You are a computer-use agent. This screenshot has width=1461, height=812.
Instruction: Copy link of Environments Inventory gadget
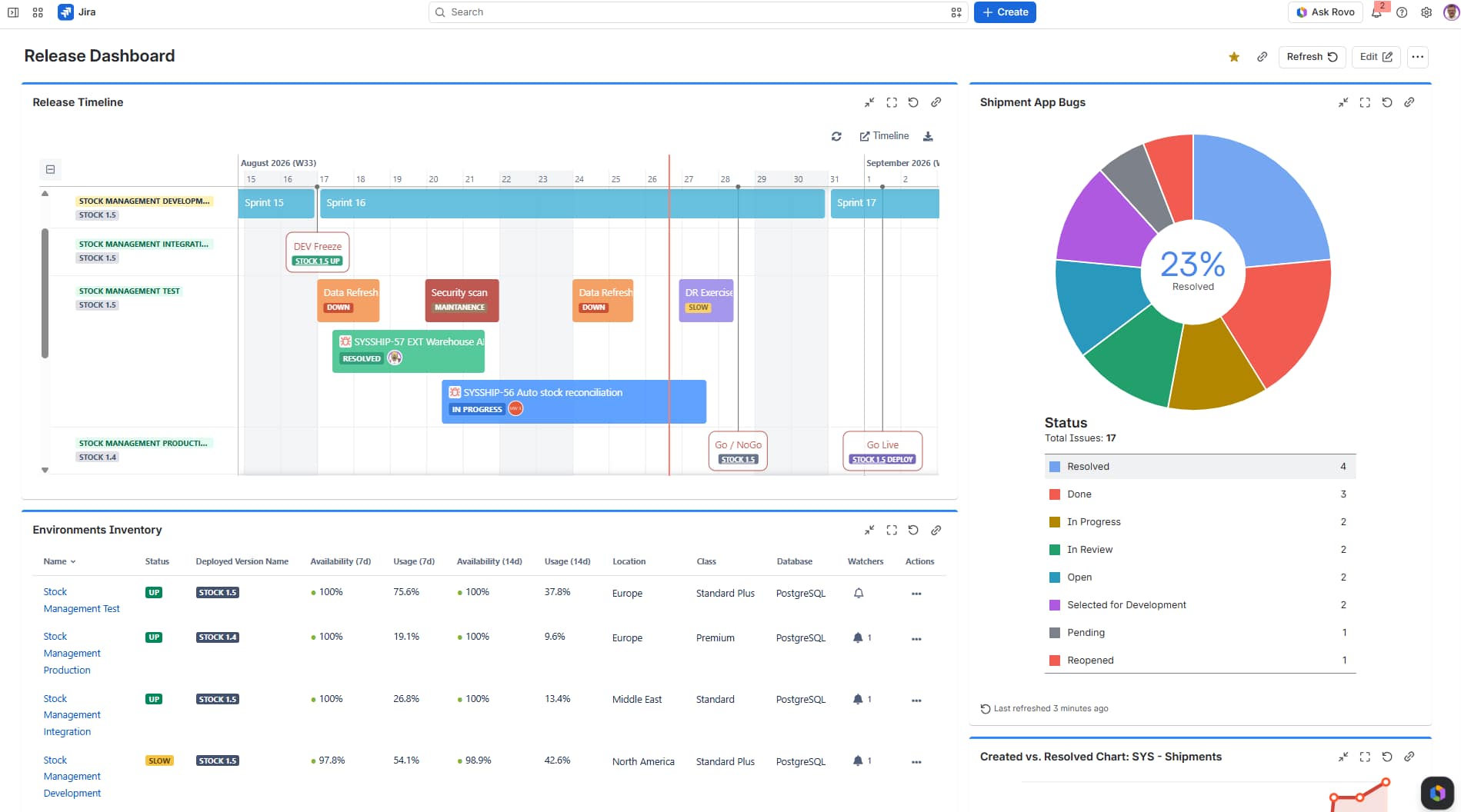tap(936, 530)
